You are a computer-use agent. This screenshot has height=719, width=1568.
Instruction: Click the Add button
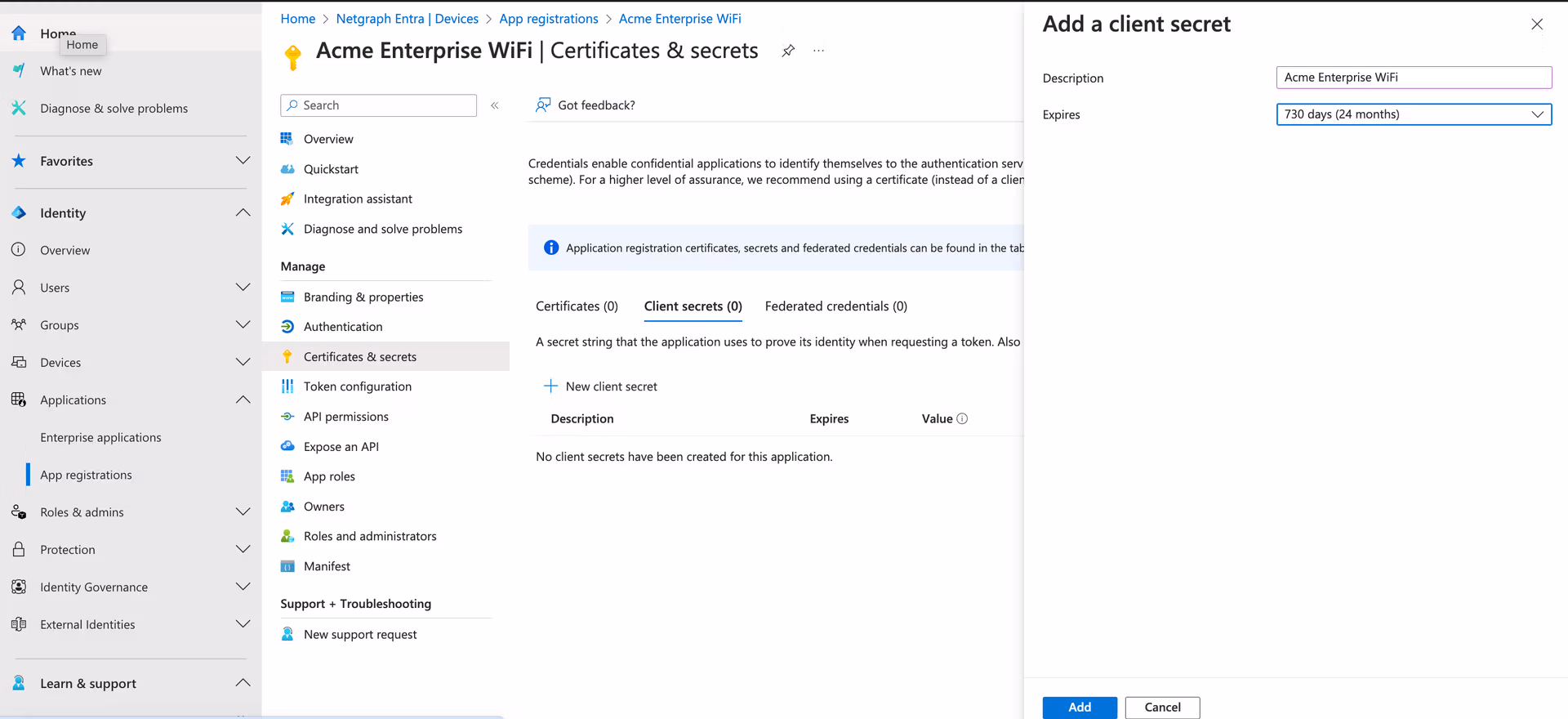(x=1079, y=707)
